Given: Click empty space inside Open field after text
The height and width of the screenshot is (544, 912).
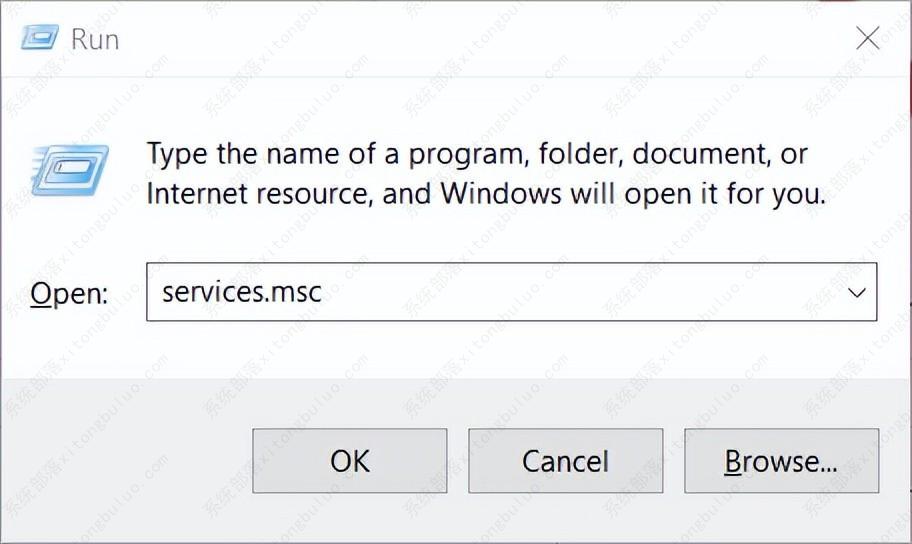Looking at the screenshot, I should pyautogui.click(x=580, y=292).
